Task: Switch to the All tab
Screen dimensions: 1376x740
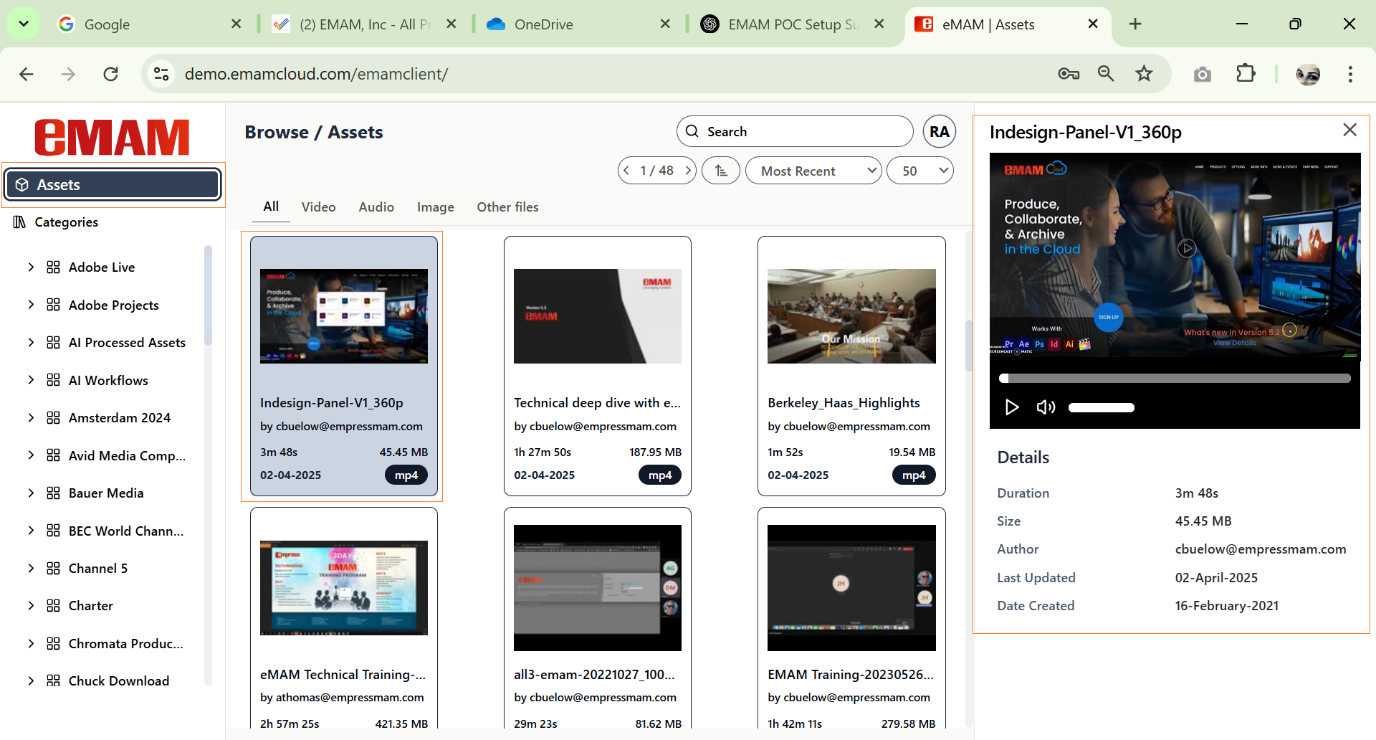Action: [271, 207]
